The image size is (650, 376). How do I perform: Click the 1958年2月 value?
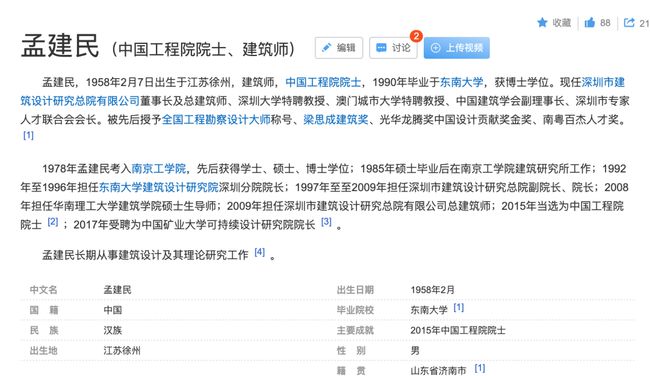tap(432, 290)
